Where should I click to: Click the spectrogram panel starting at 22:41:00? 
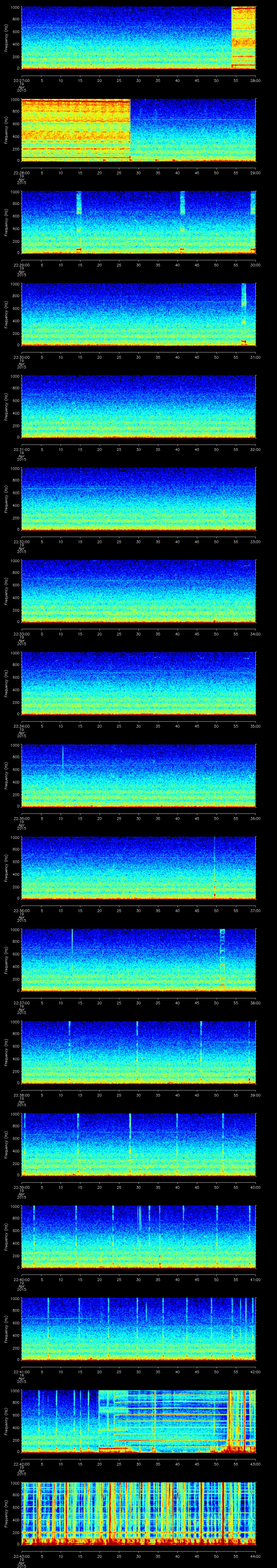[x=138, y=1329]
